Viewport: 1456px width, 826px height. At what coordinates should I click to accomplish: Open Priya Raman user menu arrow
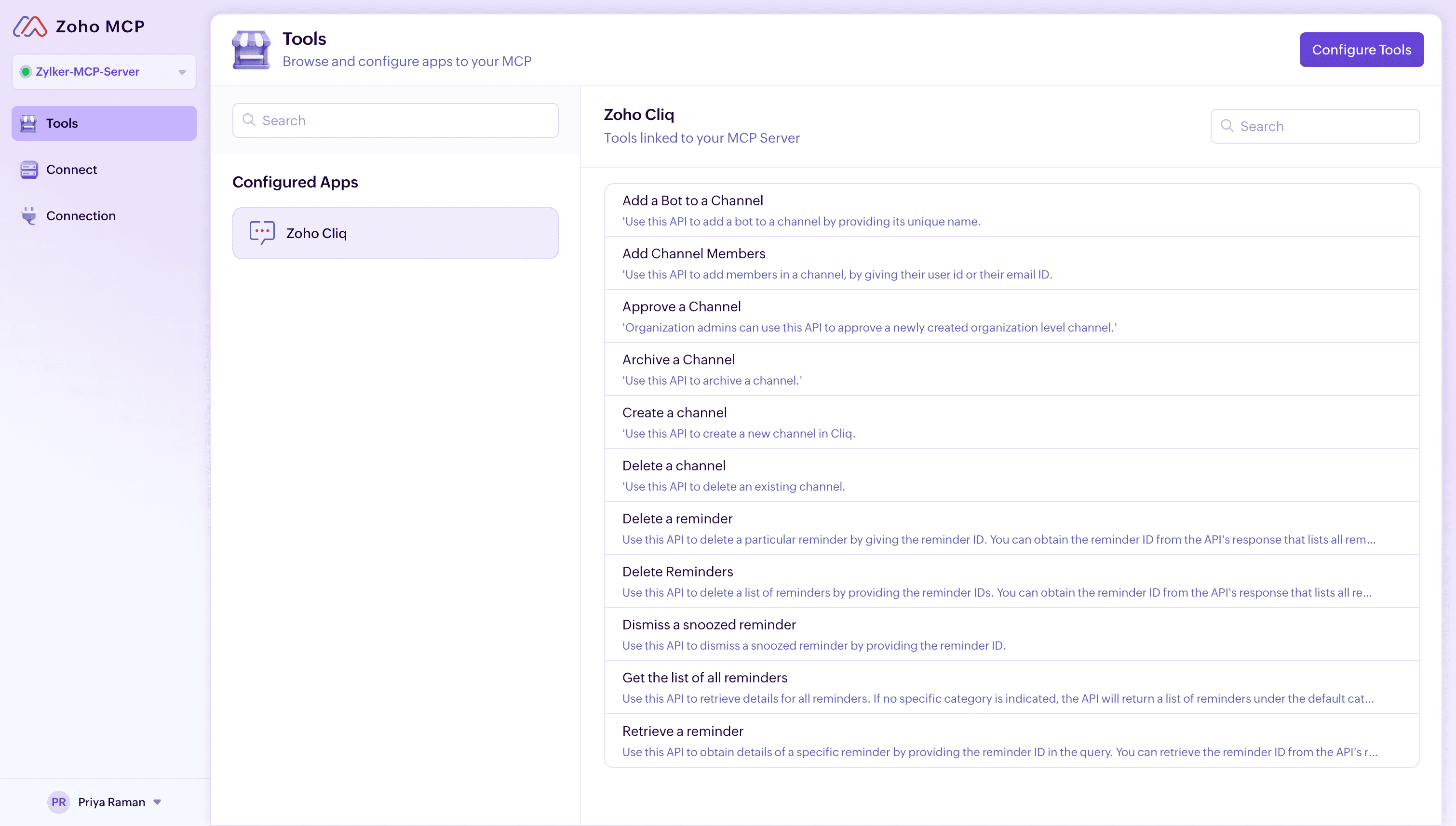(x=158, y=801)
